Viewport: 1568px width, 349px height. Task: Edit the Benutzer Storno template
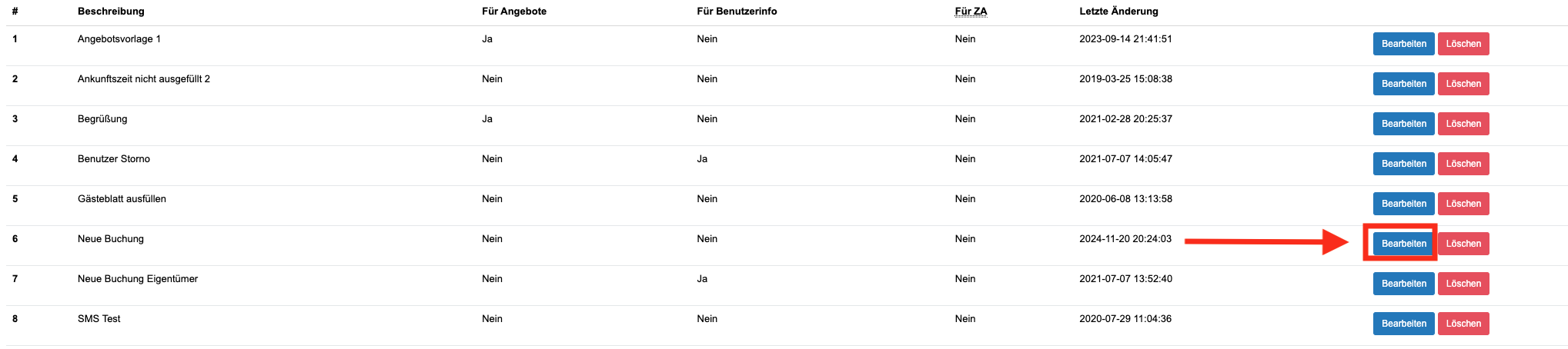coord(1403,164)
